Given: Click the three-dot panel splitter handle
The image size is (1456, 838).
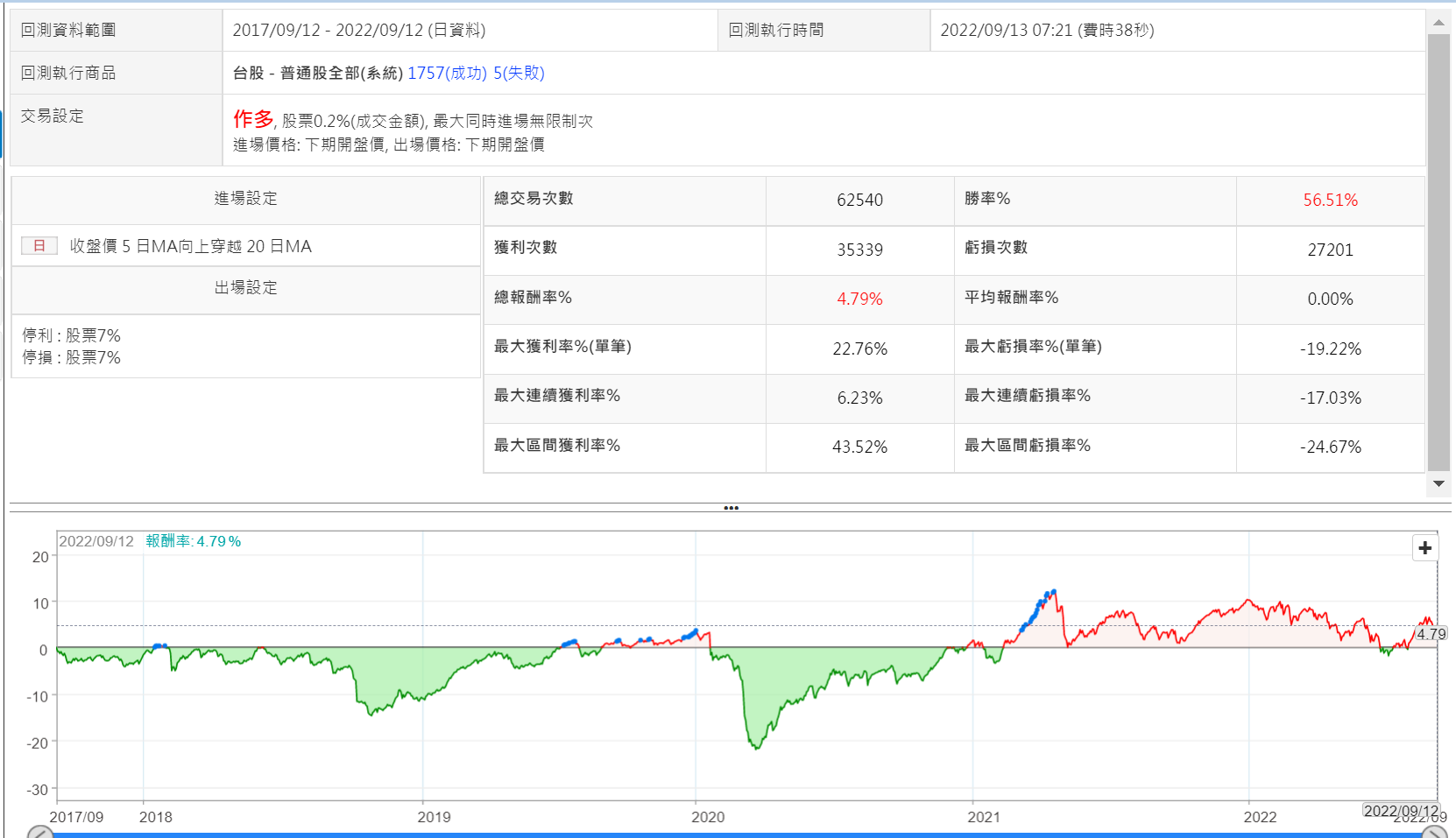Looking at the screenshot, I should [x=731, y=508].
